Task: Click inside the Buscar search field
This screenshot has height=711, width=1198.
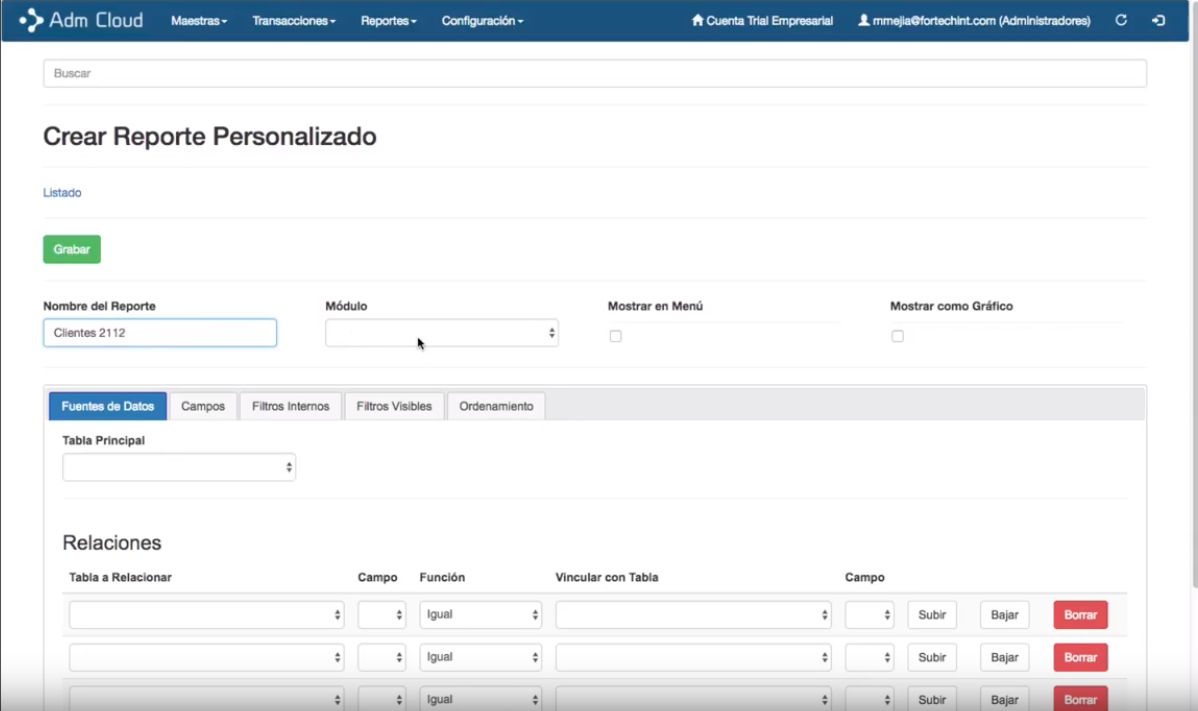Action: [594, 72]
